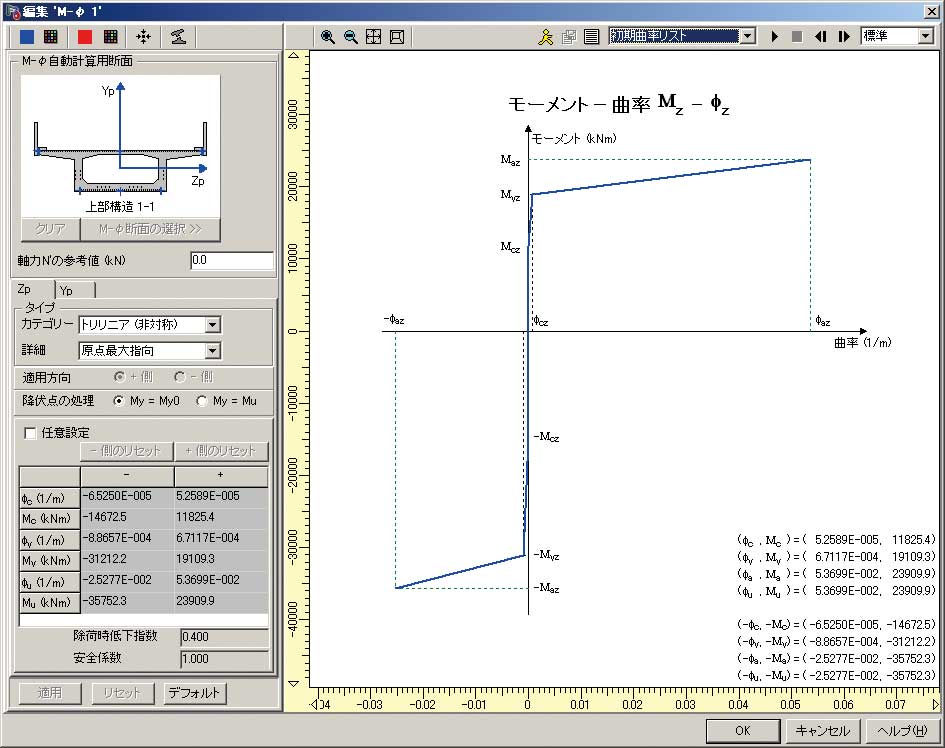Viewport: 945px width, 748px height.
Task: Click the microscope-shaped tool icon
Action: pyautogui.click(x=178, y=37)
